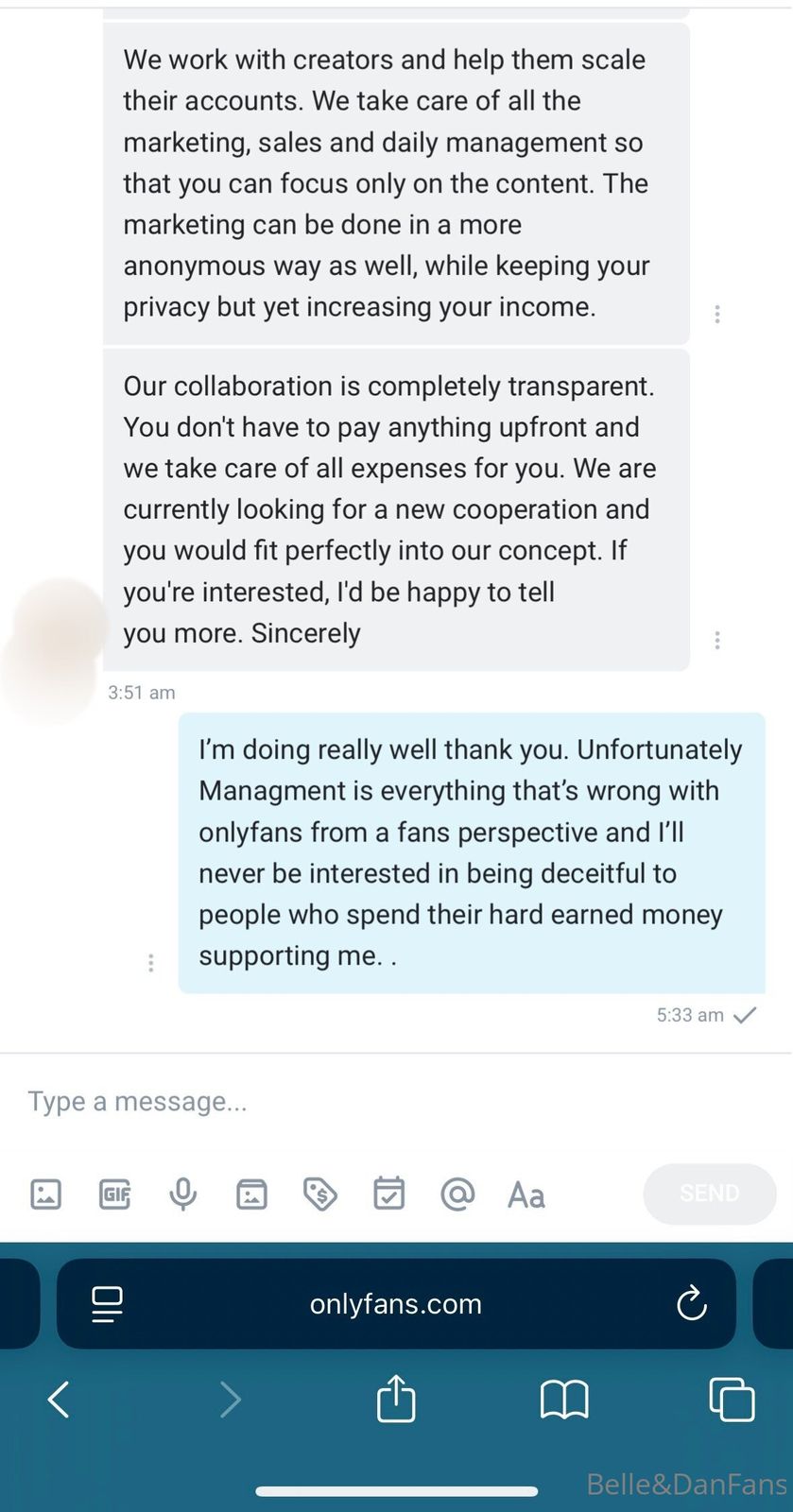Set a message price with tag icon
Screen dimensions: 793x1512
pyautogui.click(x=320, y=1194)
